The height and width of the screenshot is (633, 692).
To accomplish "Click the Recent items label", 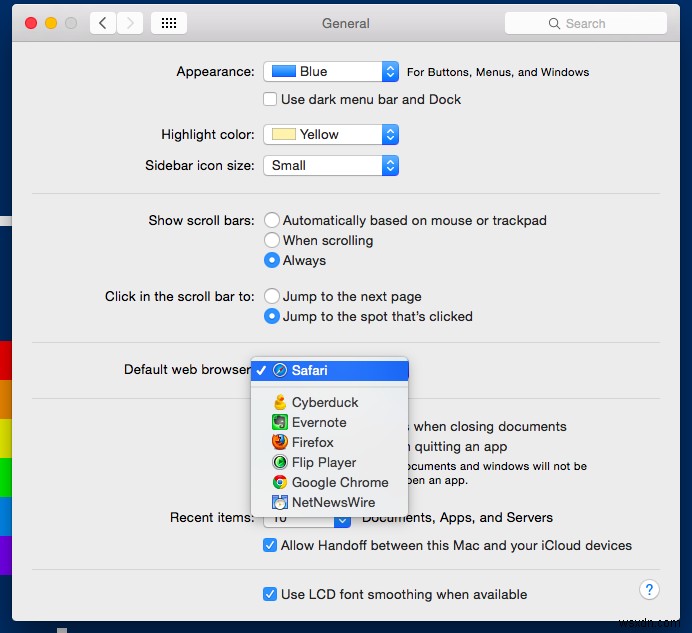I will tap(212, 517).
